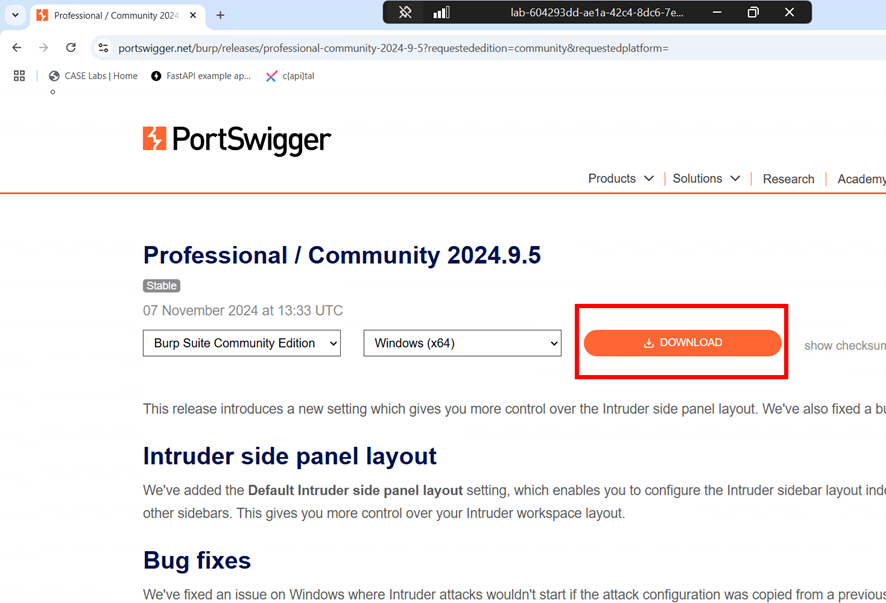
Task: Click the orange DOWNLOAD button
Action: (x=683, y=342)
